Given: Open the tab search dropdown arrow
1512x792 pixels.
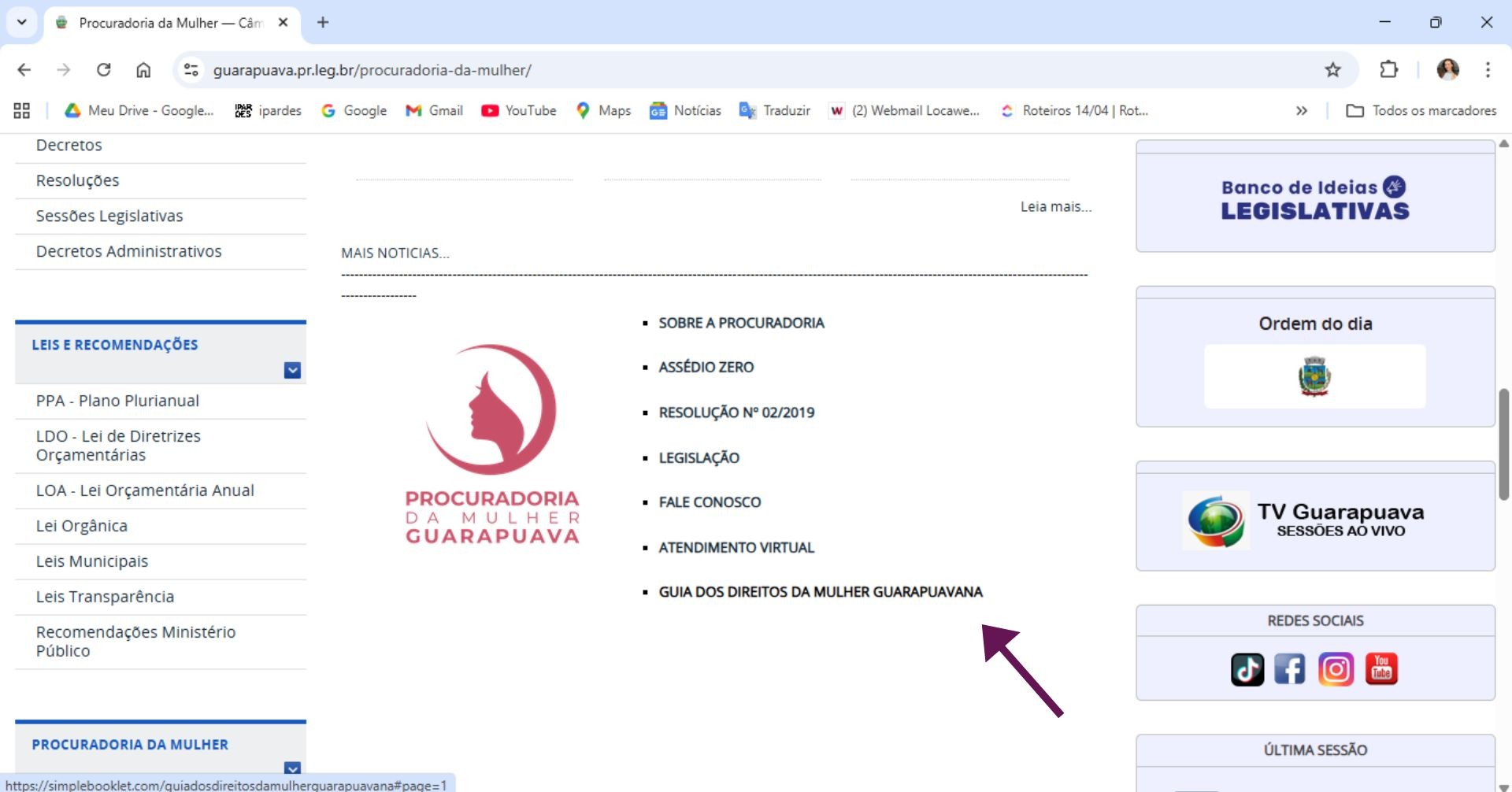Looking at the screenshot, I should click(x=22, y=22).
